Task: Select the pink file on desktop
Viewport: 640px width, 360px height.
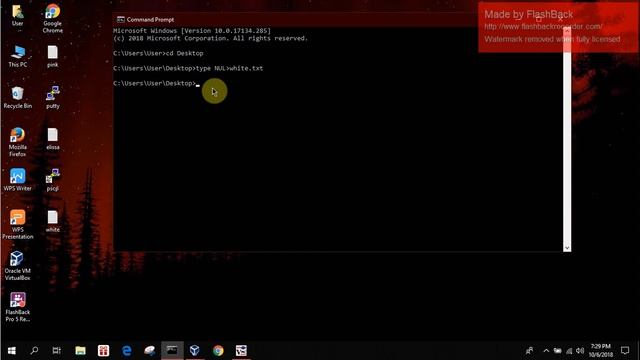Action: coord(53,56)
